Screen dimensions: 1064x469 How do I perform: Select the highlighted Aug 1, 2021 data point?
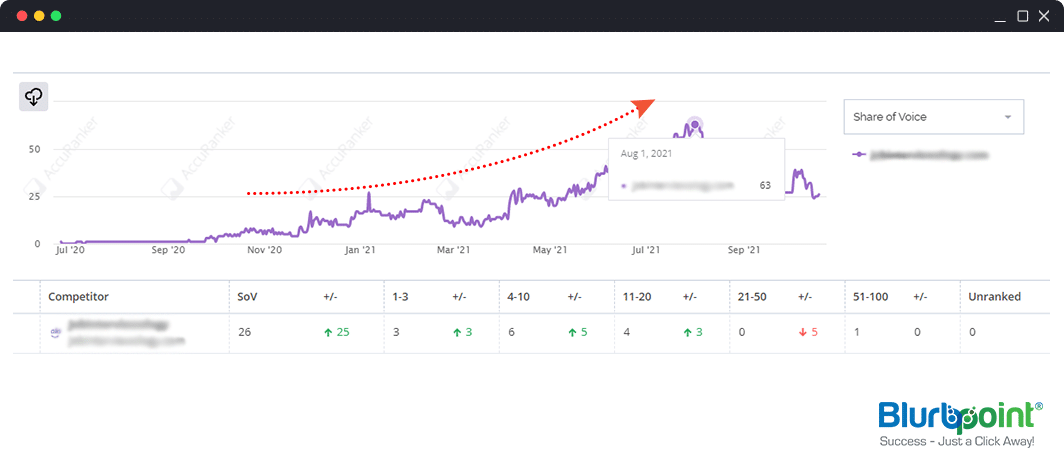click(x=695, y=124)
